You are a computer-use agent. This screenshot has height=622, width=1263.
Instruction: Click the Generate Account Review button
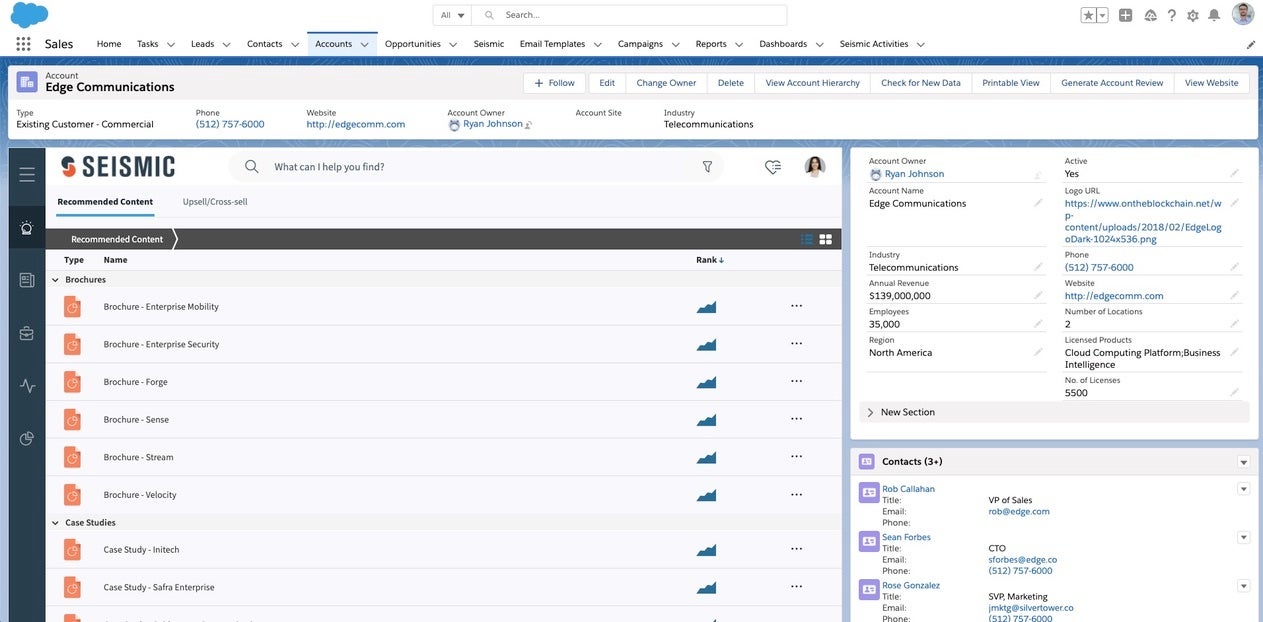click(x=1112, y=83)
